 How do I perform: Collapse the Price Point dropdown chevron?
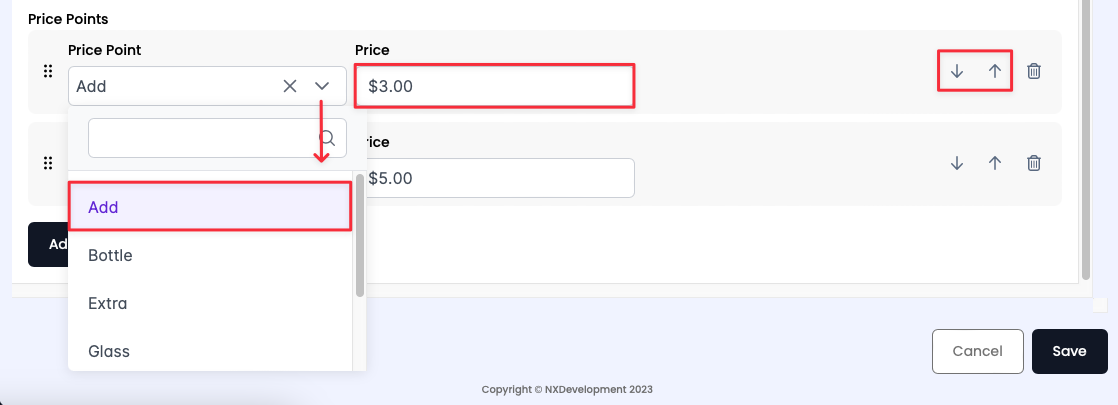coord(322,86)
